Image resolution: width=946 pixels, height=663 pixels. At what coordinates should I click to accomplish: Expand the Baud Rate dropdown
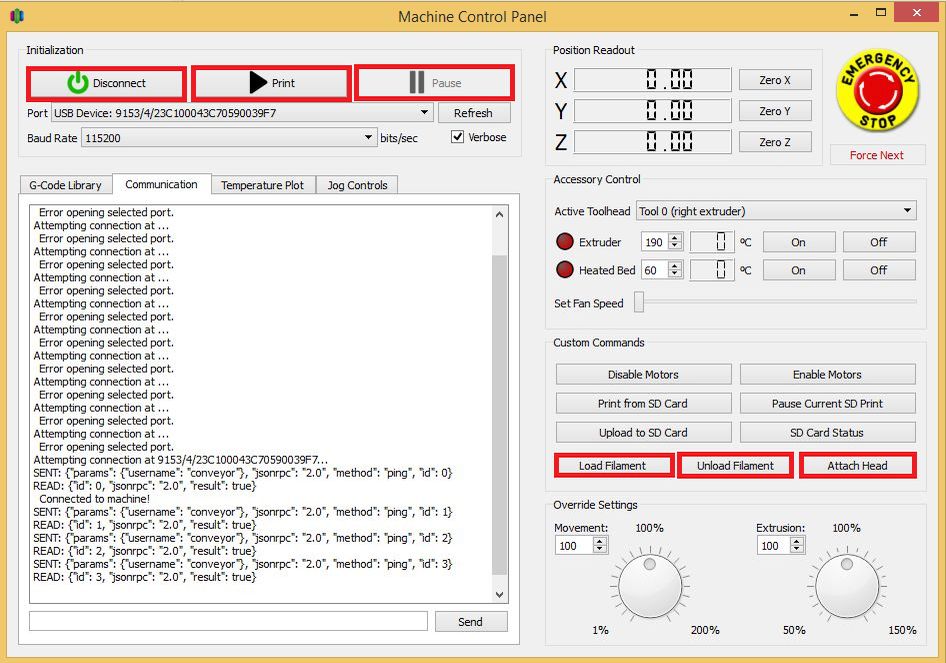click(x=229, y=138)
